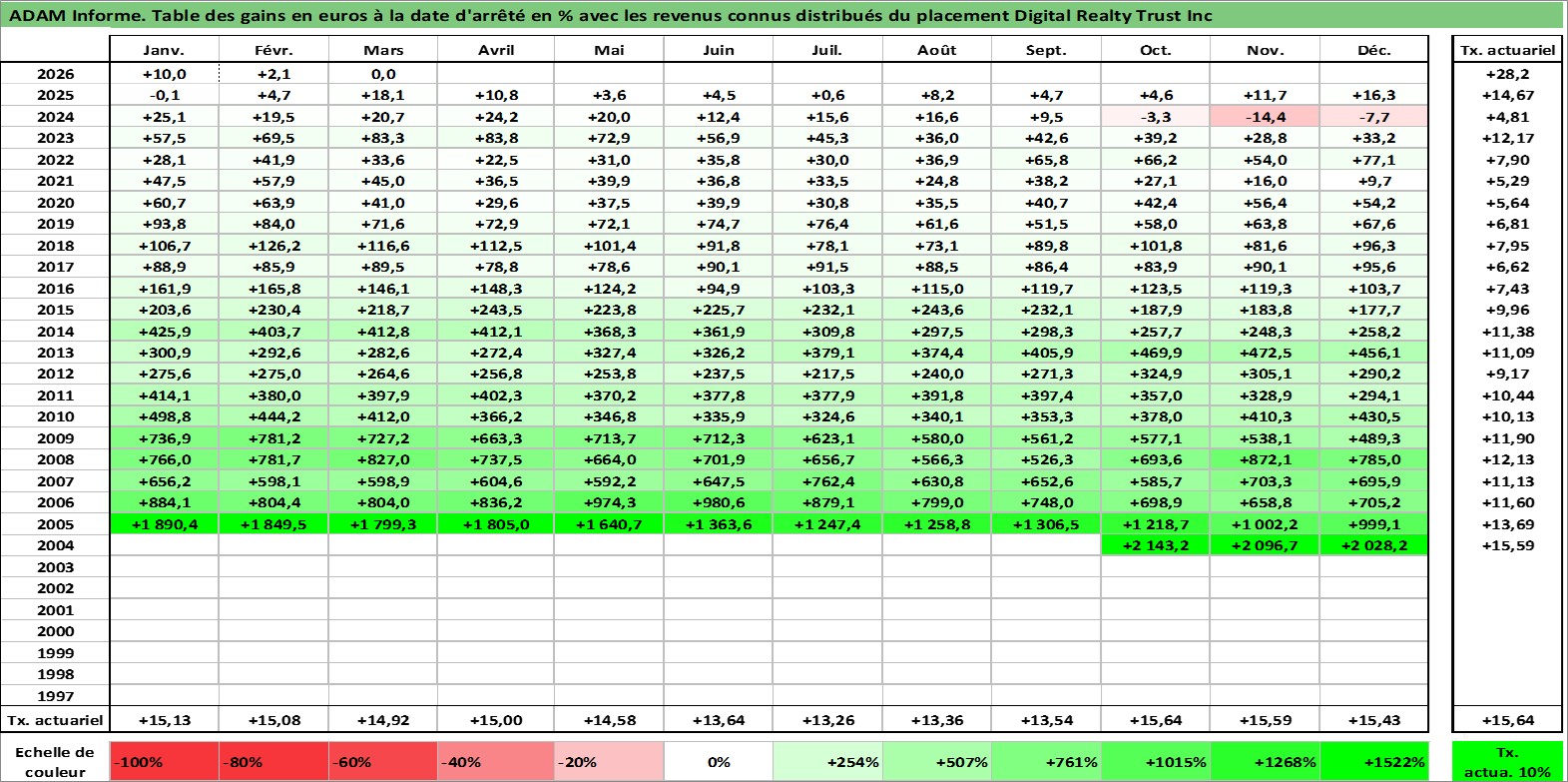
Task: Click the +10,0 cell for January 2026
Action: tap(164, 74)
